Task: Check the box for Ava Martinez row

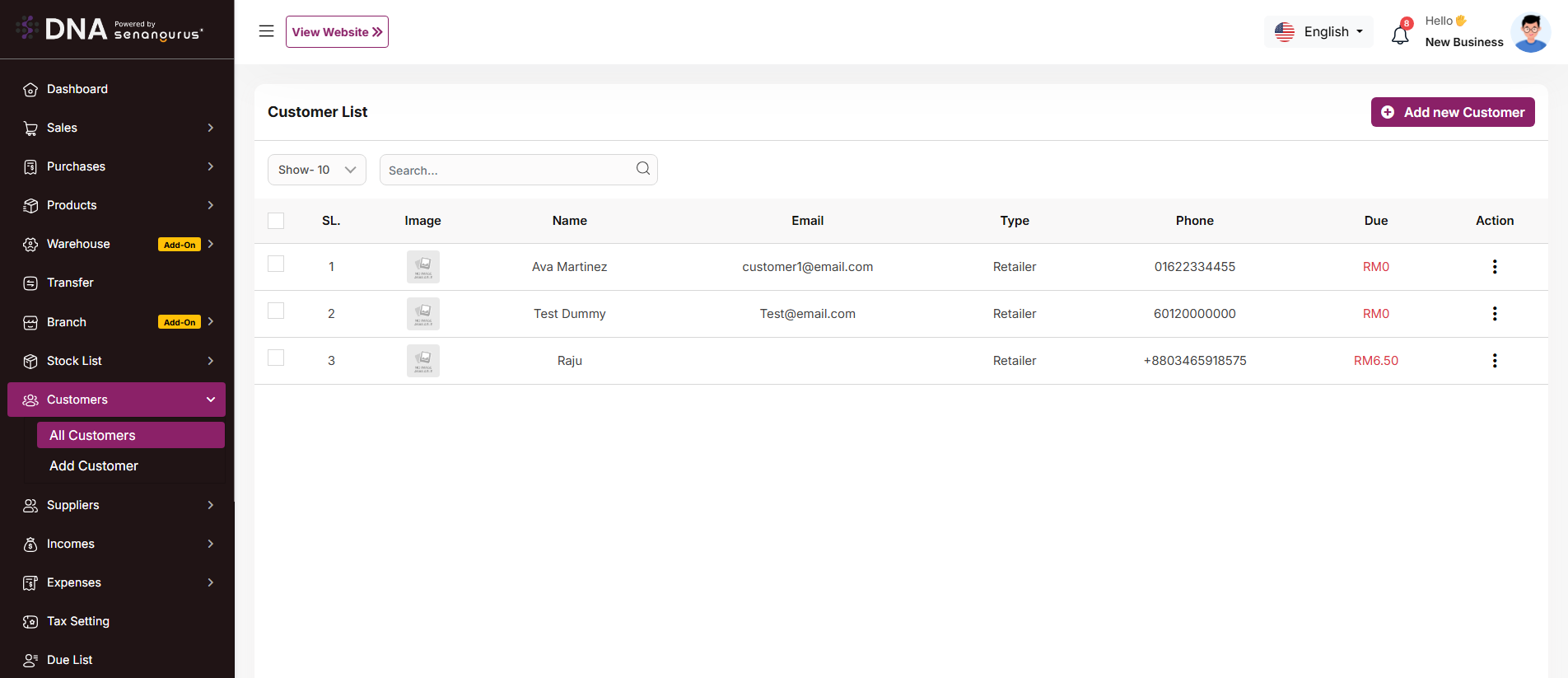Action: pos(276,264)
